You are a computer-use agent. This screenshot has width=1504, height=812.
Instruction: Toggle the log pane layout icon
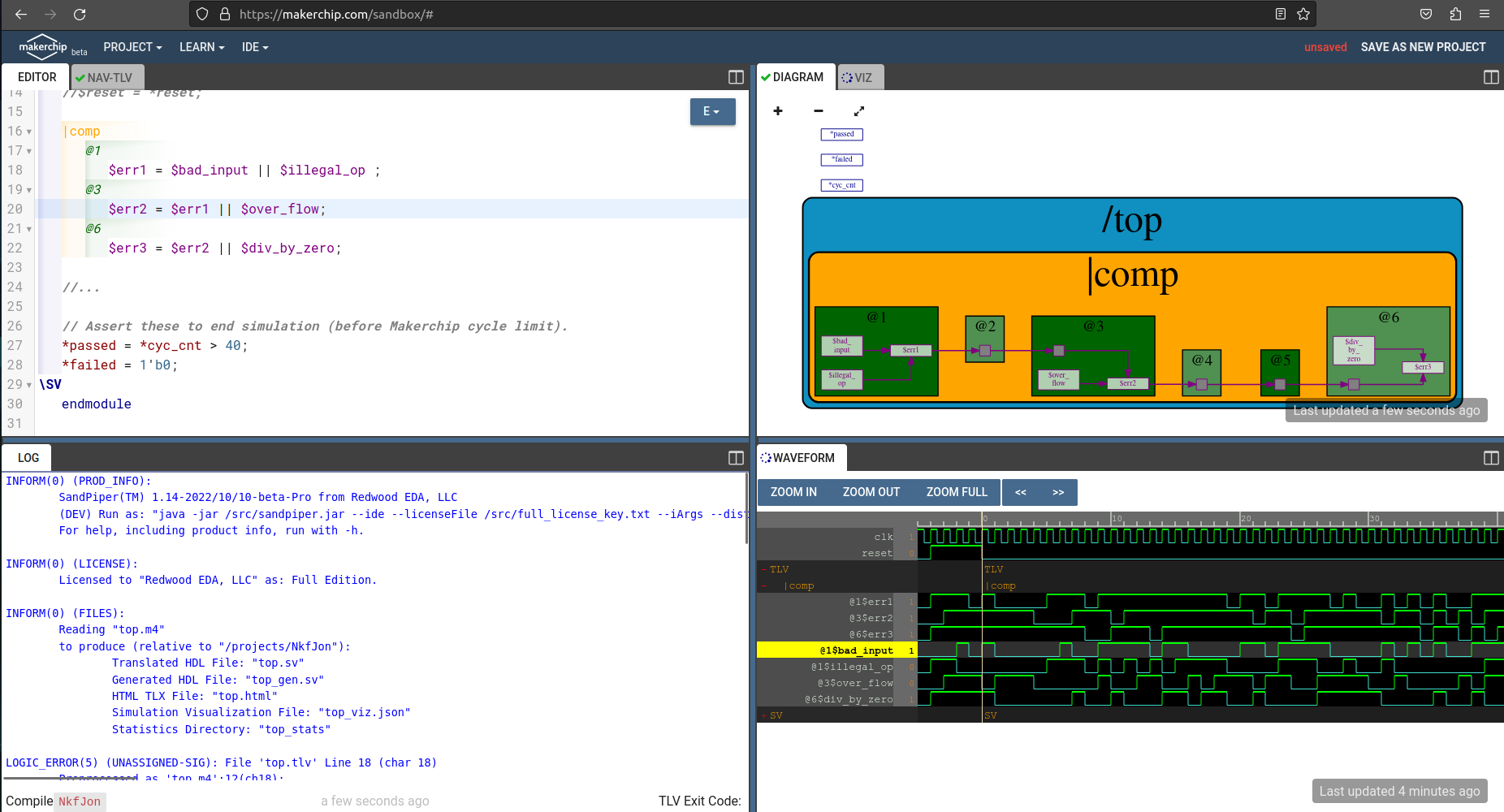point(736,458)
